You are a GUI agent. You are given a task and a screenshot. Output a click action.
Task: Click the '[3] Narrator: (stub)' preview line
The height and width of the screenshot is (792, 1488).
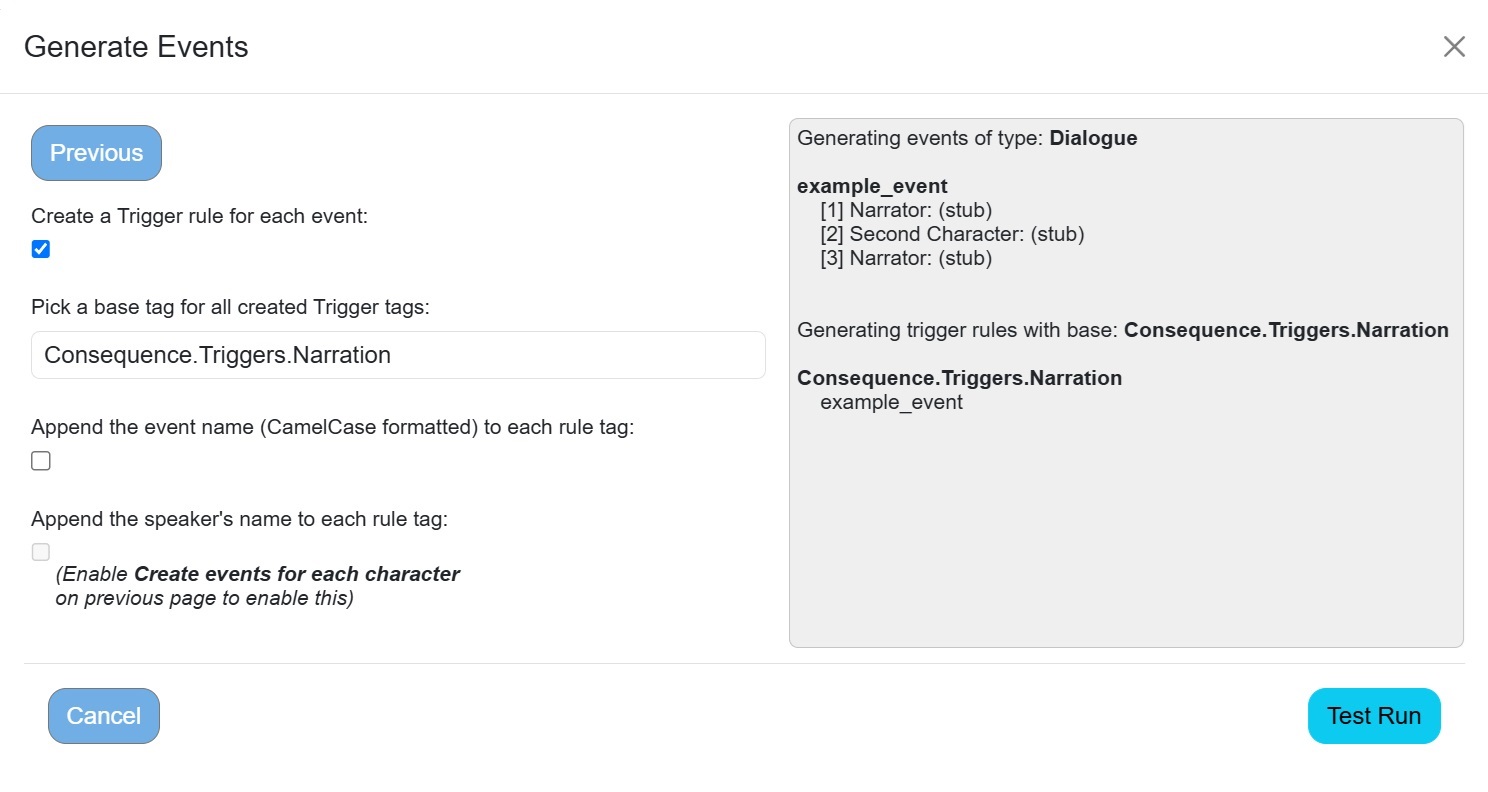point(906,258)
